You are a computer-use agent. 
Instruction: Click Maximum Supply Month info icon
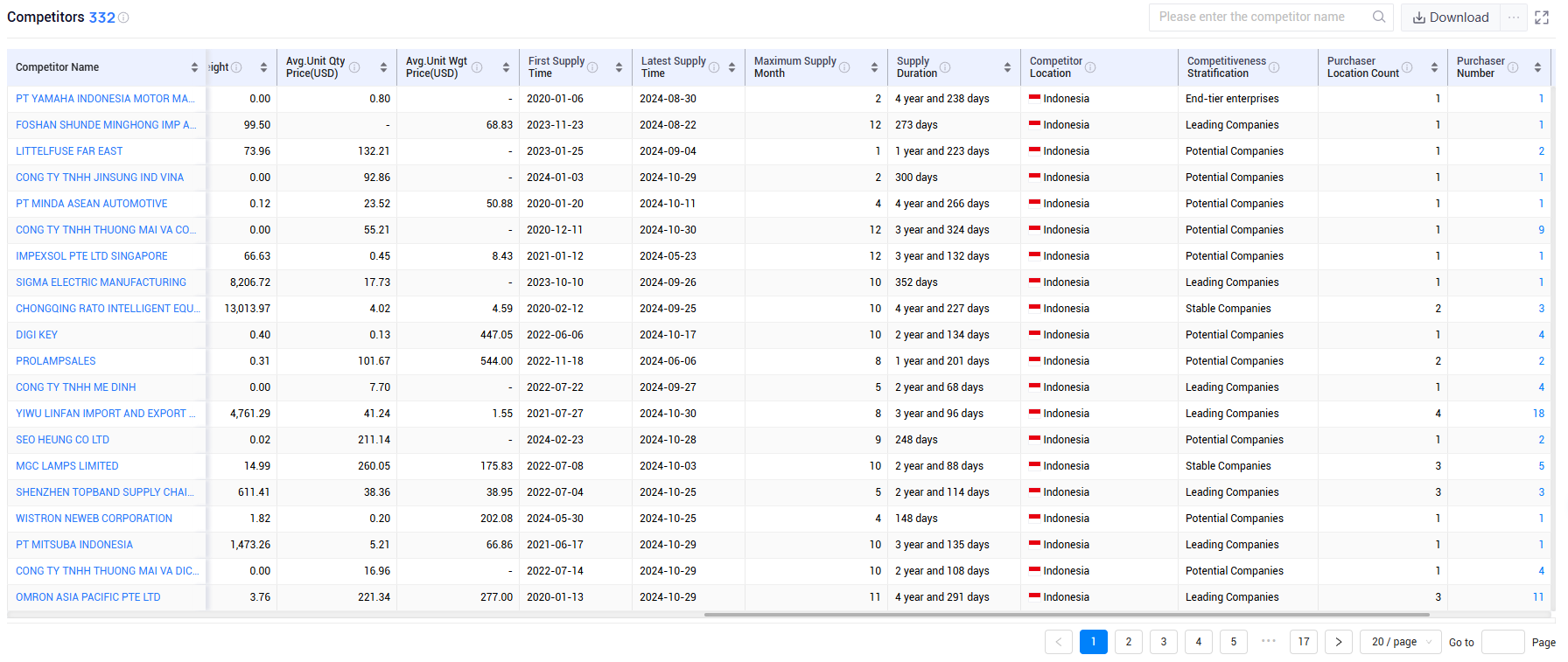[x=844, y=67]
